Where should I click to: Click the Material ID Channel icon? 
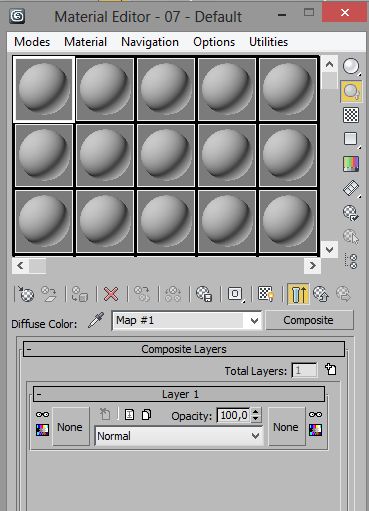pyautogui.click(x=235, y=294)
